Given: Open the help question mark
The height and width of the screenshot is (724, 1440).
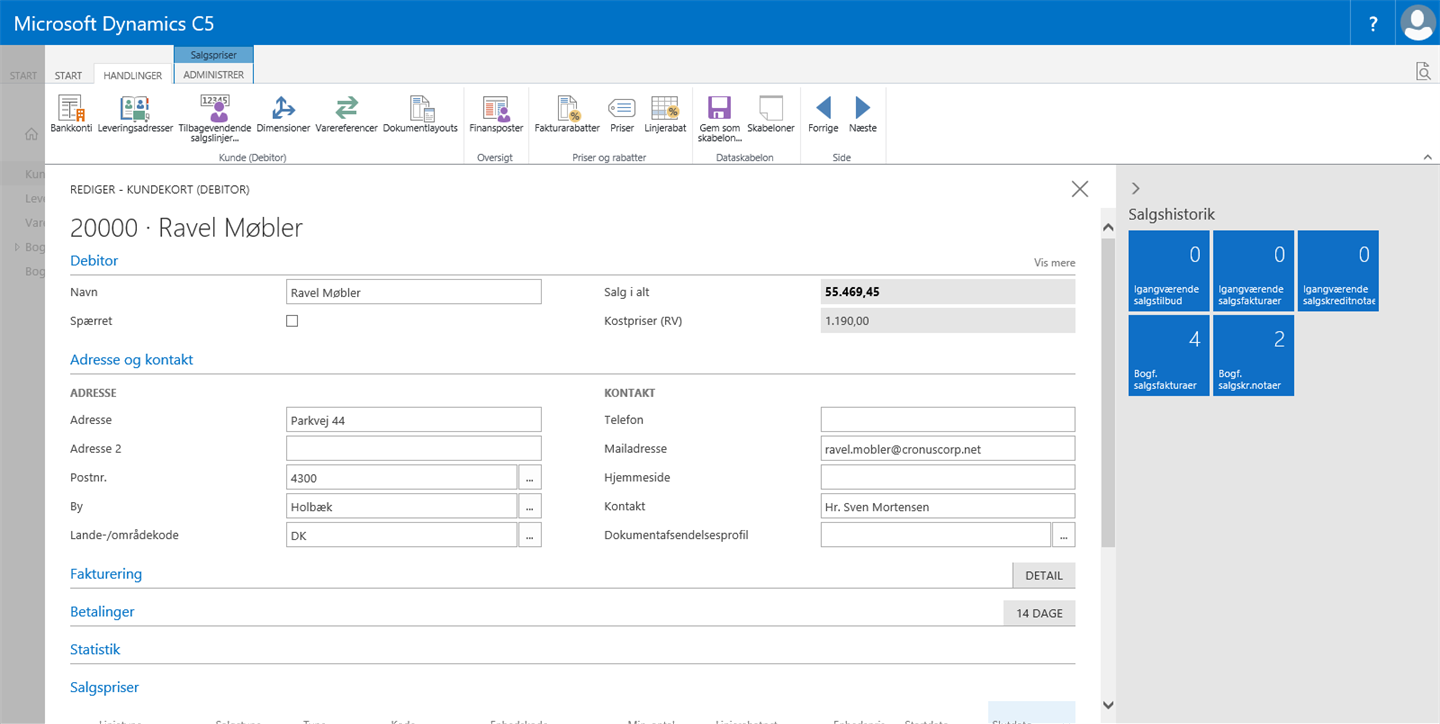Looking at the screenshot, I should [x=1374, y=23].
